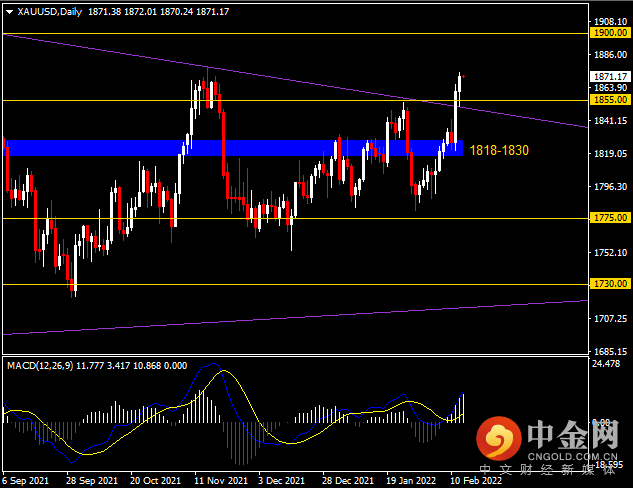Click the orange CNGOLD logo icon
This screenshot has height=488, width=633.
[499, 438]
